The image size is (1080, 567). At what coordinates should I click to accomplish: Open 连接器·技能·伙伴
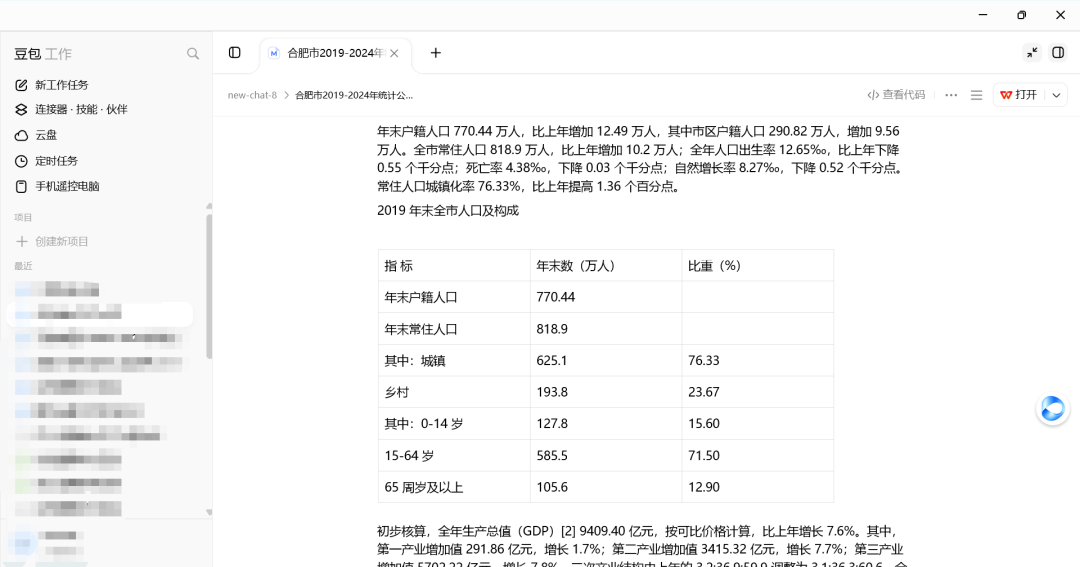[81, 110]
